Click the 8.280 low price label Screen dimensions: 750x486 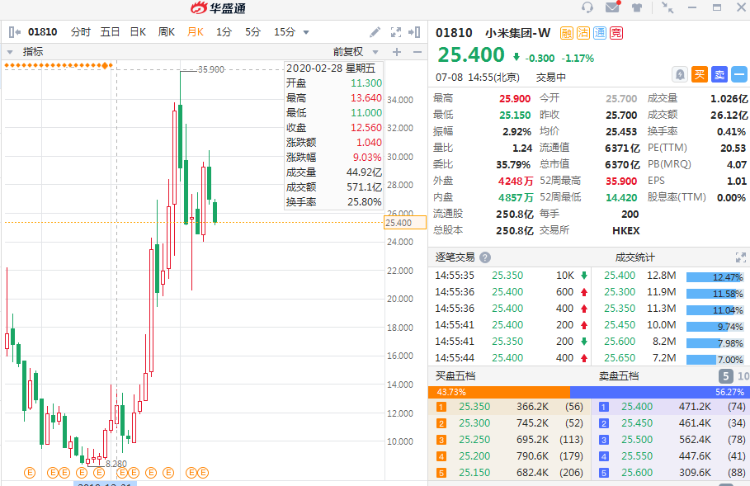116,464
